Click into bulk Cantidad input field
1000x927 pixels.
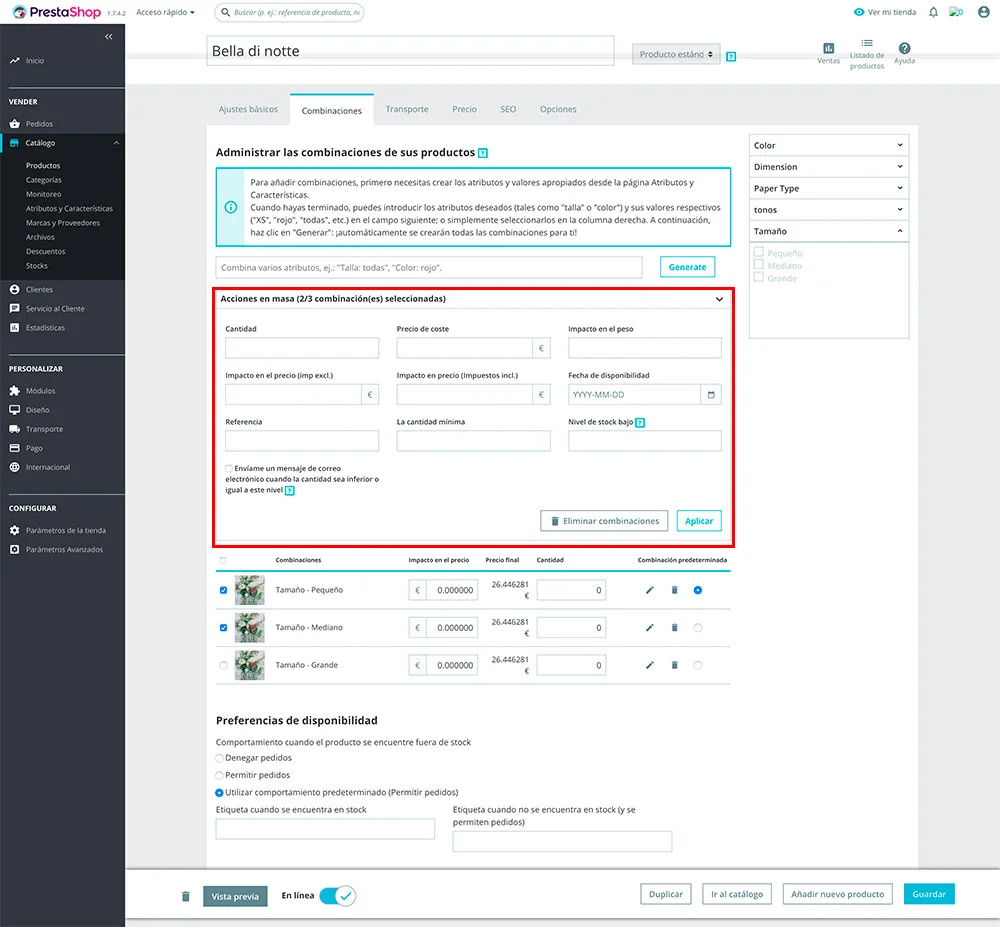tap(302, 348)
